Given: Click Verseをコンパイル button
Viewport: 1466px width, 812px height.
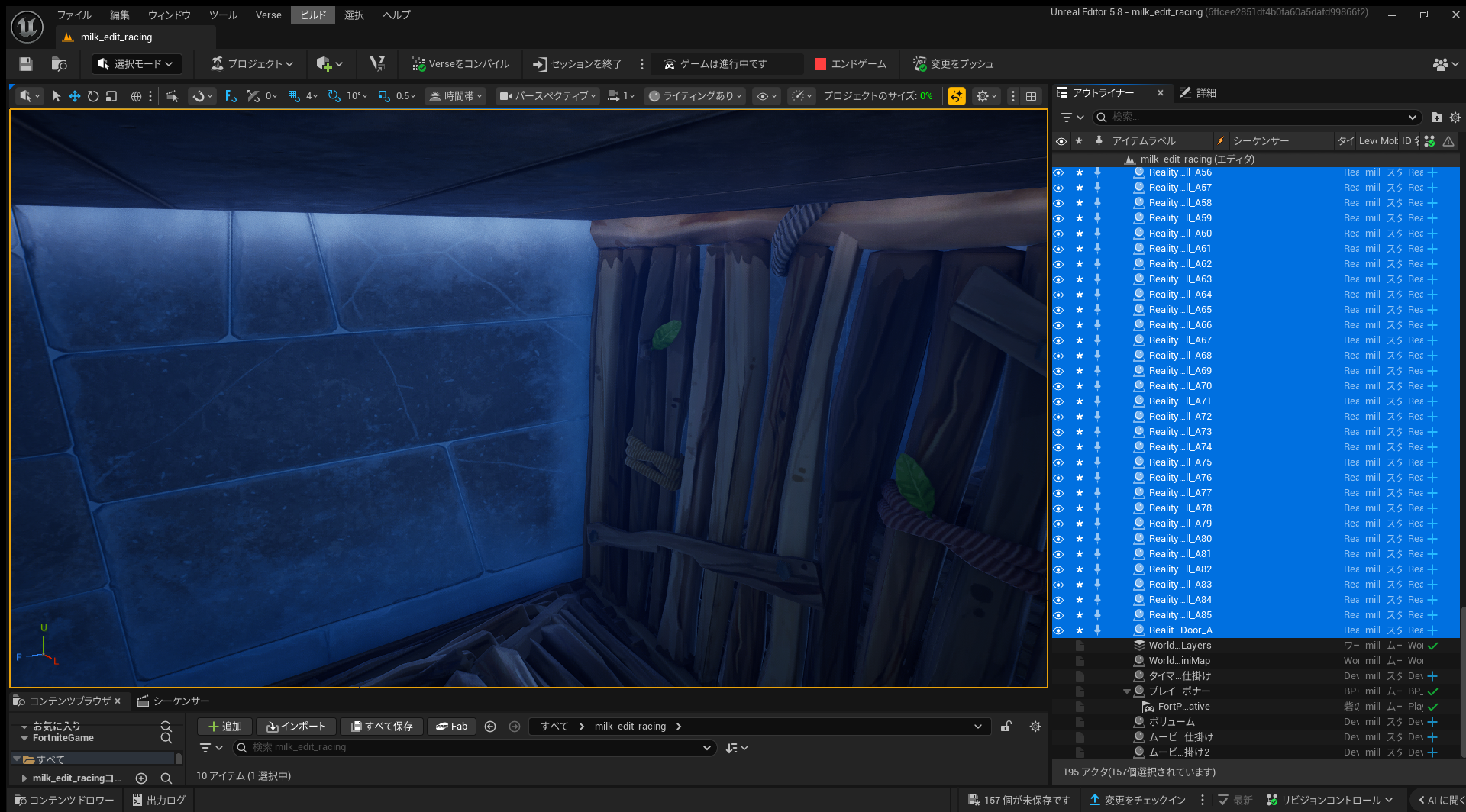Looking at the screenshot, I should point(460,64).
